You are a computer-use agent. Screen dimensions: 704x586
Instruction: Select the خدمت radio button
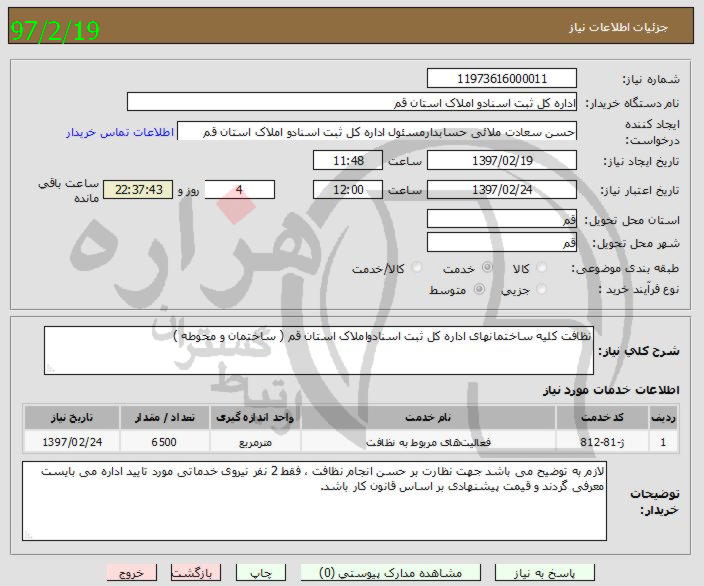tap(487, 268)
